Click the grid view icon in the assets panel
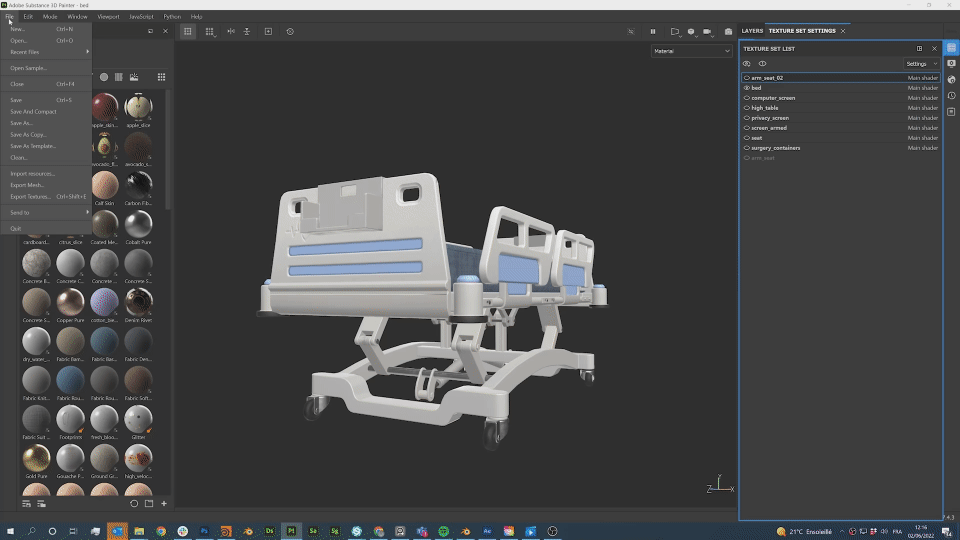The image size is (960, 540). tap(161, 77)
